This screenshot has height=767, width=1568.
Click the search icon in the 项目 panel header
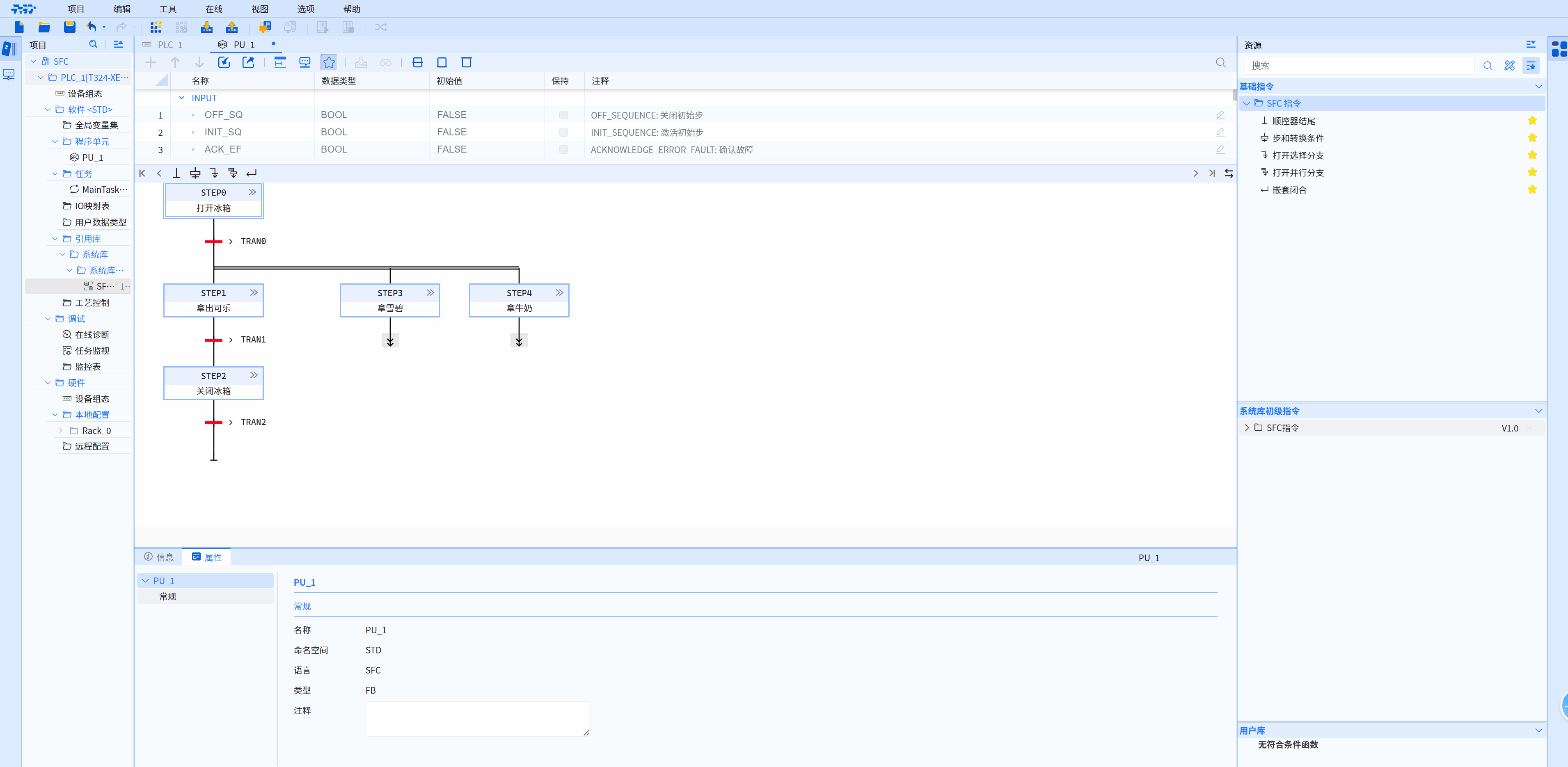click(x=93, y=44)
